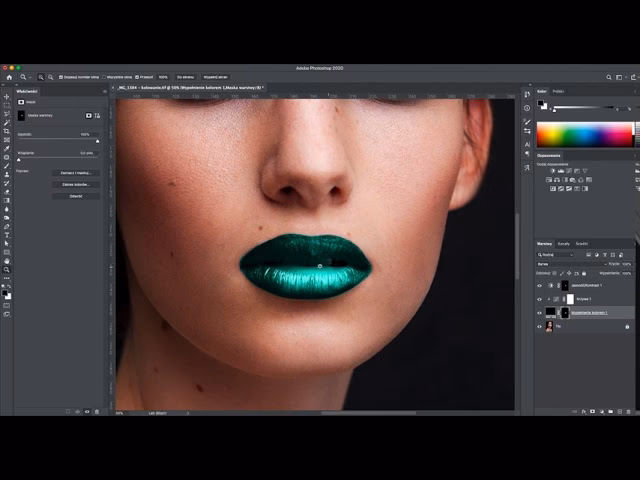
Task: Click the Do ekranu button
Action: pyautogui.click(x=185, y=77)
